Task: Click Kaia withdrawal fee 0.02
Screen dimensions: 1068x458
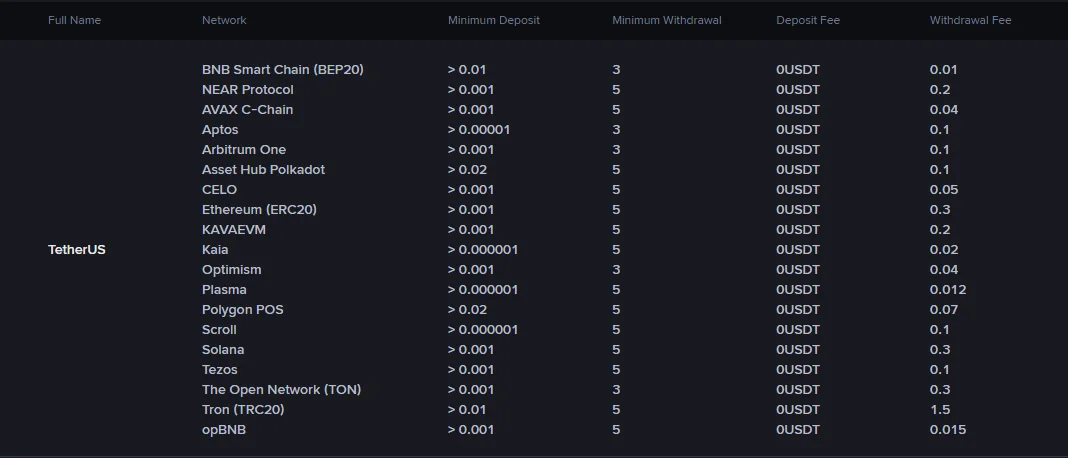Action: coord(944,249)
